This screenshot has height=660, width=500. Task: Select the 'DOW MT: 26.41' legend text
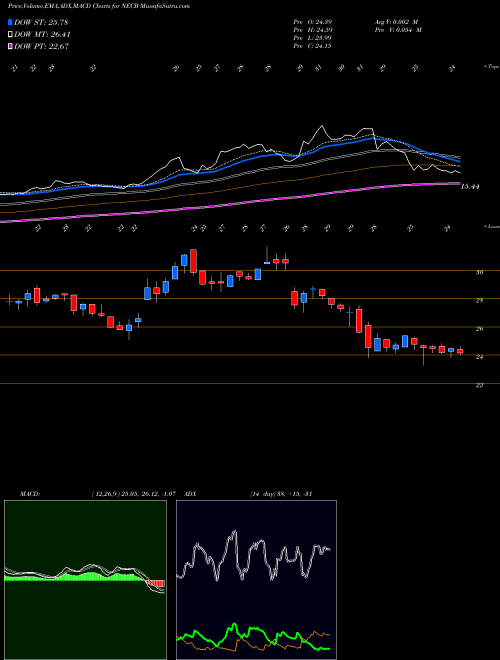tap(42, 35)
